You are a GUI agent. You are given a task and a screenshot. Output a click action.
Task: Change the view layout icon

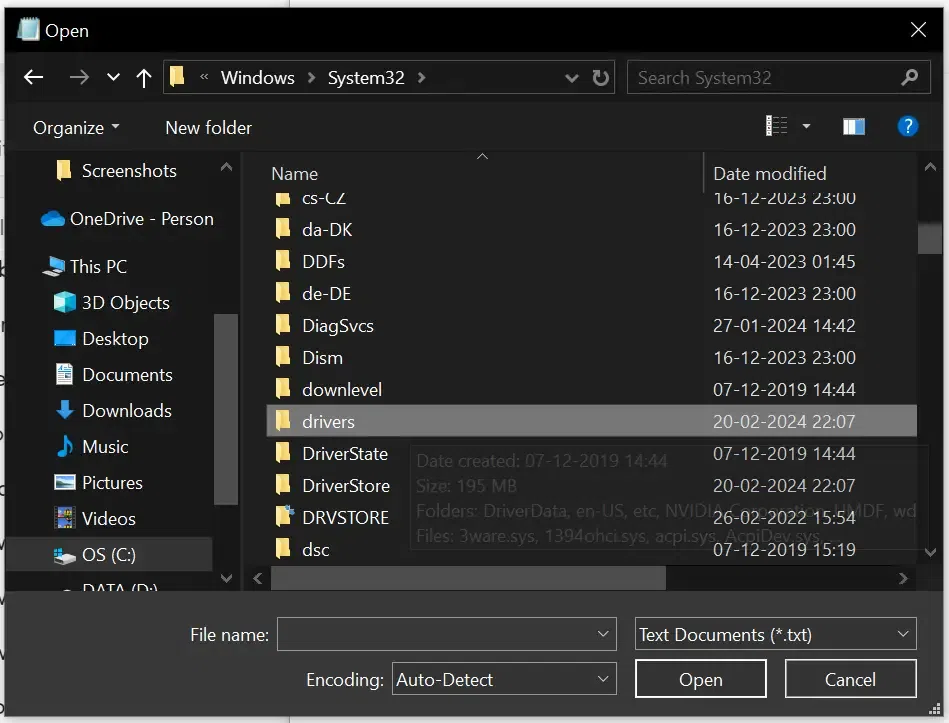[x=777, y=126]
